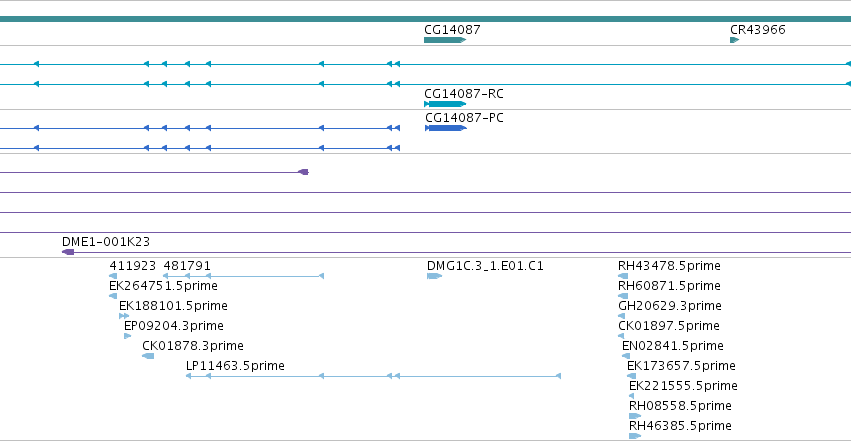Screen dimensions: 851x441
Task: Select the CG14087 gene feature arrow
Action: tap(445, 40)
